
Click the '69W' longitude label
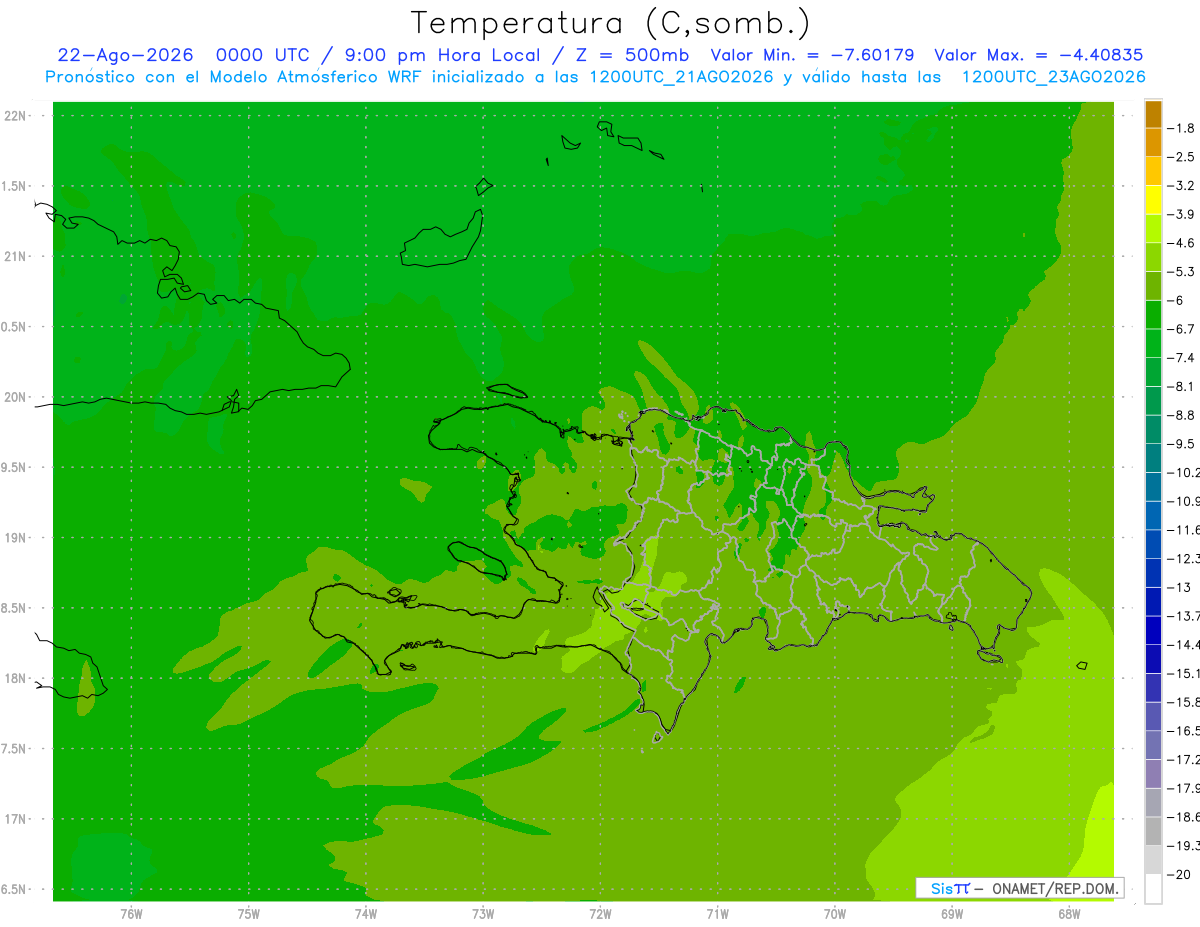point(951,914)
